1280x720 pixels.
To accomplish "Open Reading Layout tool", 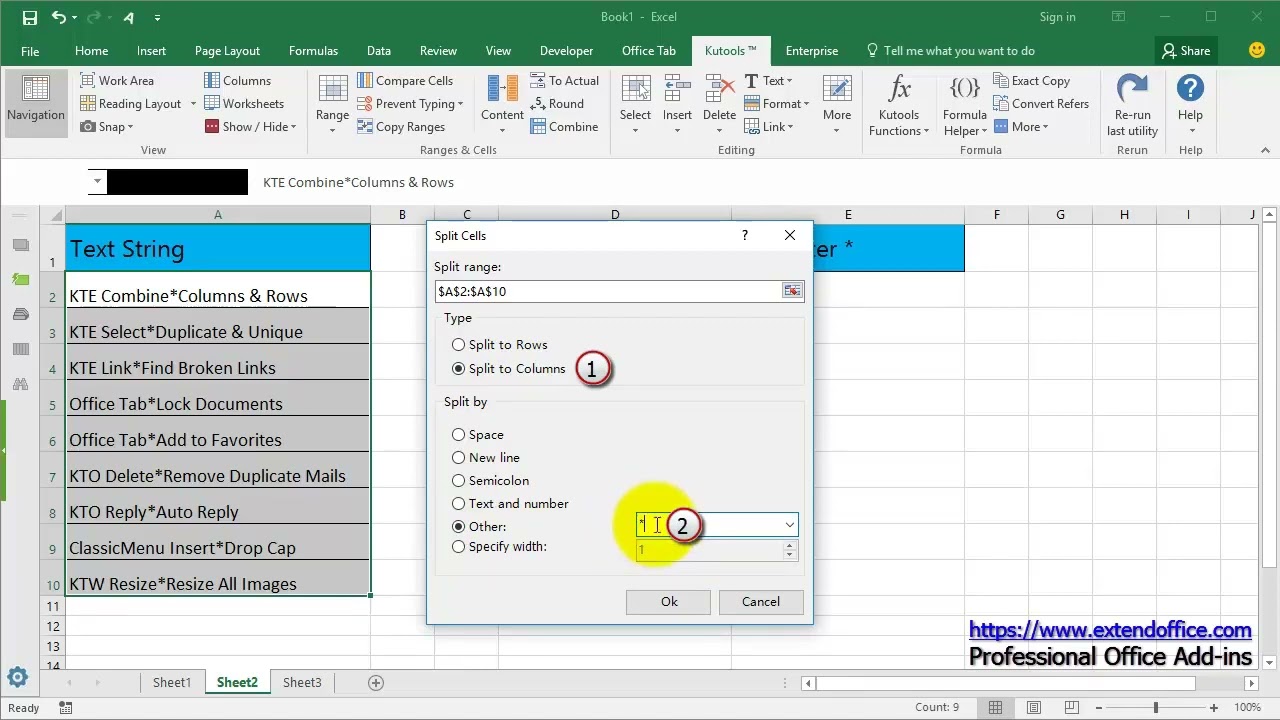I will click(137, 104).
